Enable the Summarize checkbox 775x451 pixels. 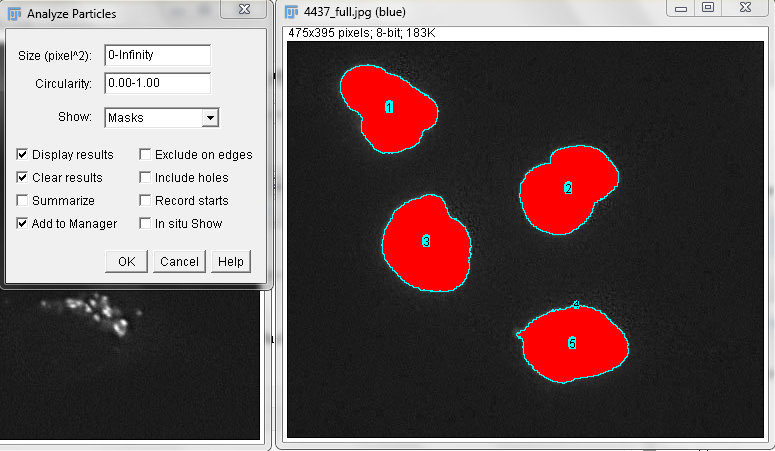tap(22, 200)
